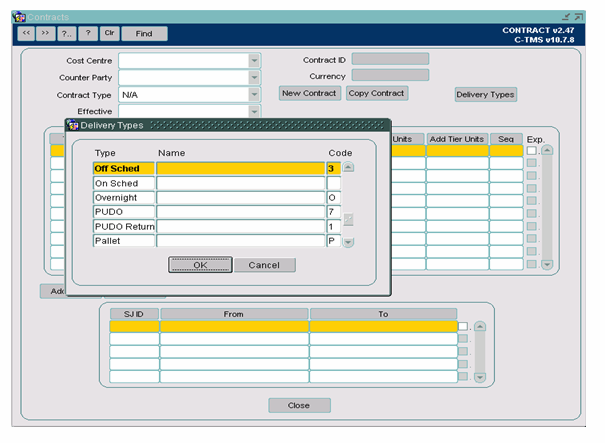The image size is (605, 443).
Task: Click the ?.. query toolbar button
Action: click(x=67, y=34)
